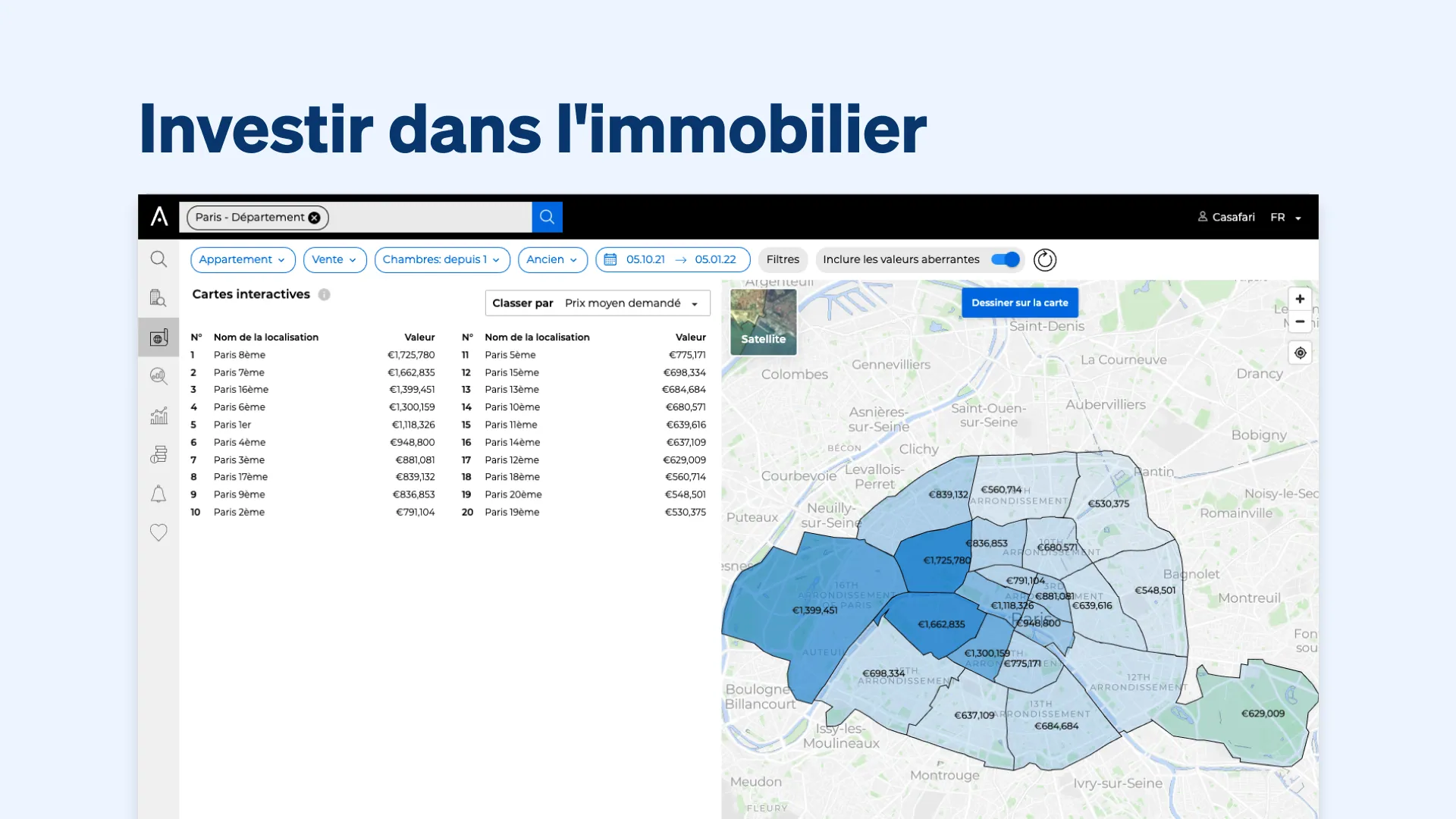Click the calendar icon in date range

click(x=610, y=259)
